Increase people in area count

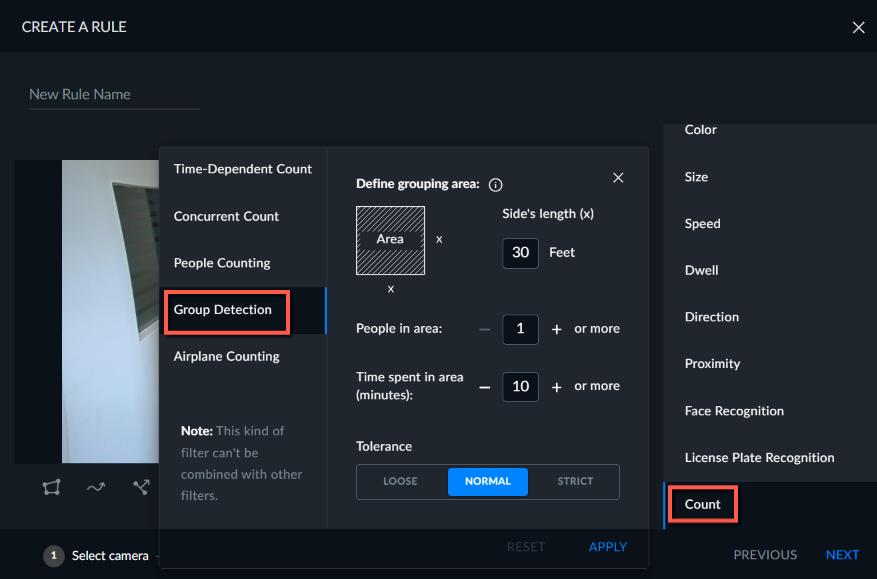557,329
